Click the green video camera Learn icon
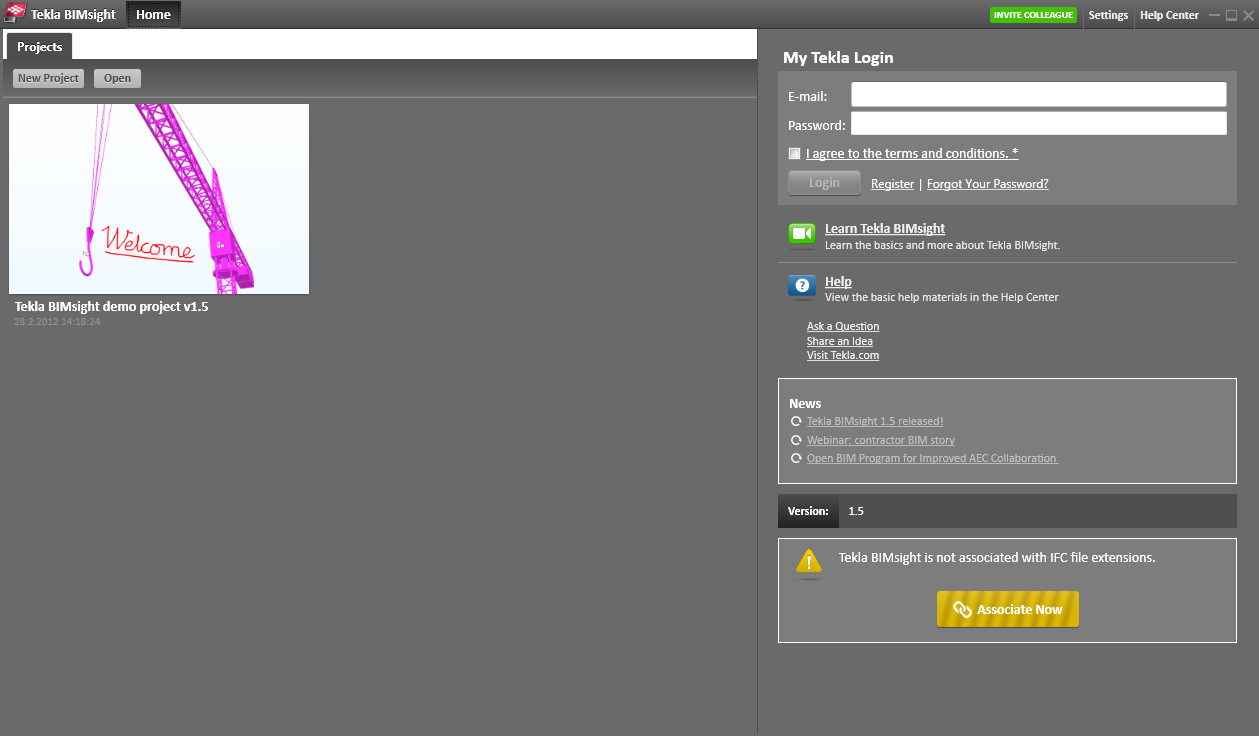Viewport: 1259px width, 736px height. 802,234
